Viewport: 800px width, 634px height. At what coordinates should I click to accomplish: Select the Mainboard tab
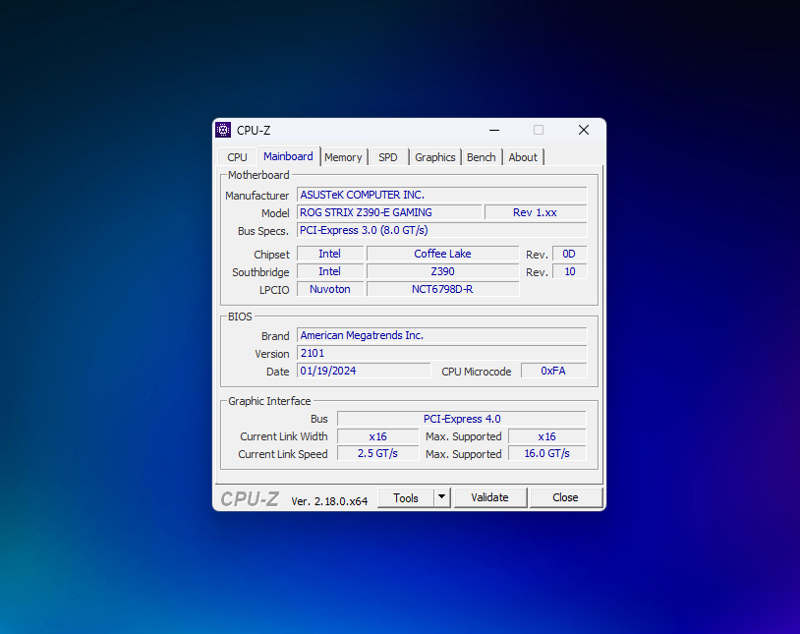coord(288,157)
